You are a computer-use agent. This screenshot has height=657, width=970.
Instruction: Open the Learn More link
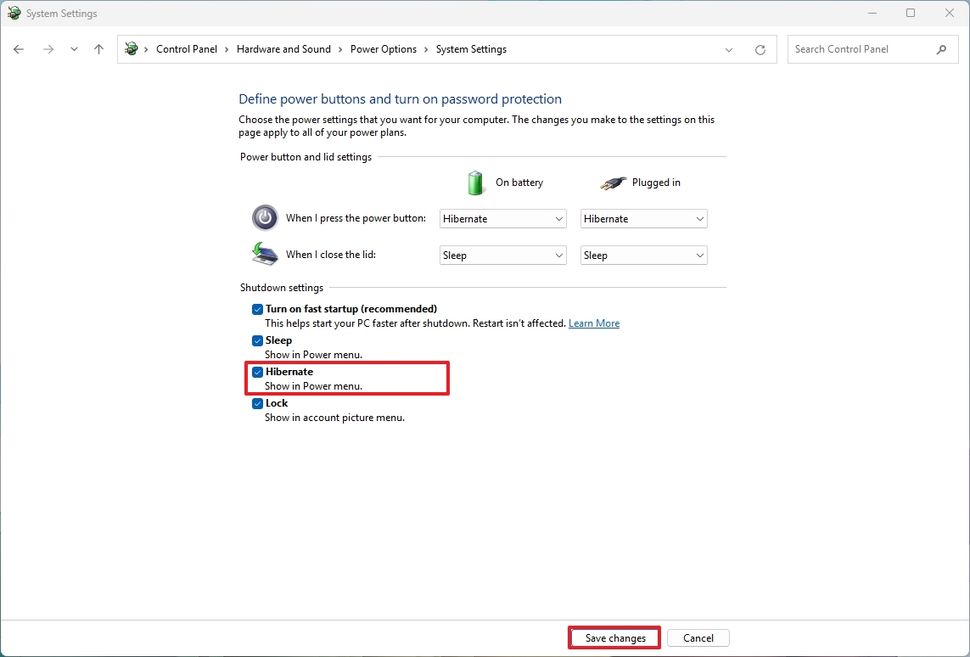click(x=594, y=323)
